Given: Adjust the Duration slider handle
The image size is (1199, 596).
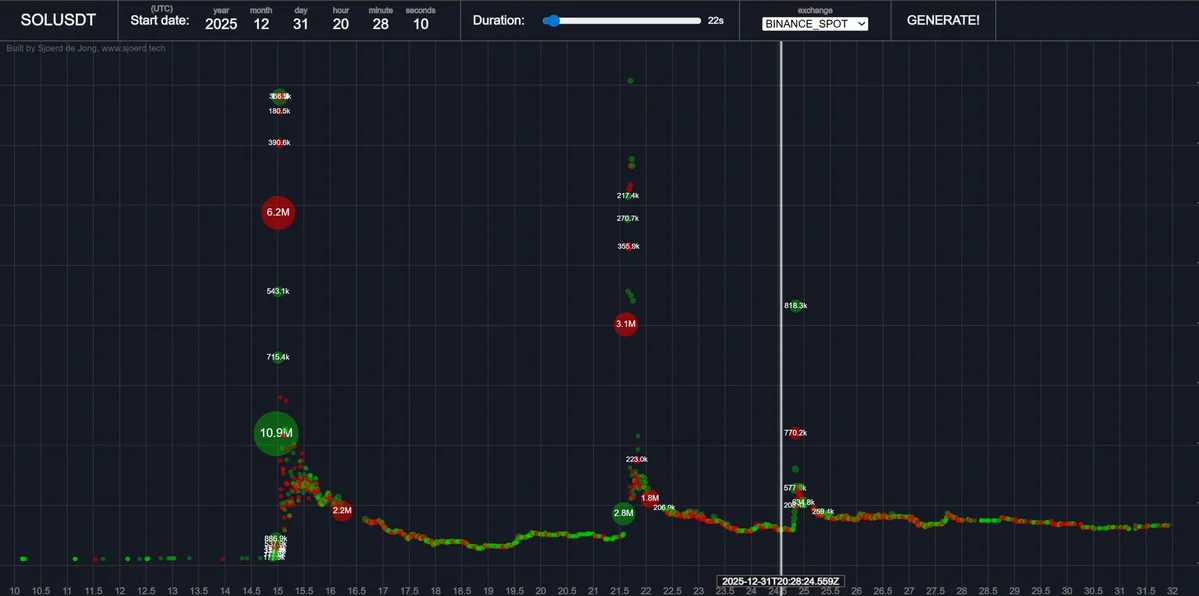Looking at the screenshot, I should [x=551, y=20].
